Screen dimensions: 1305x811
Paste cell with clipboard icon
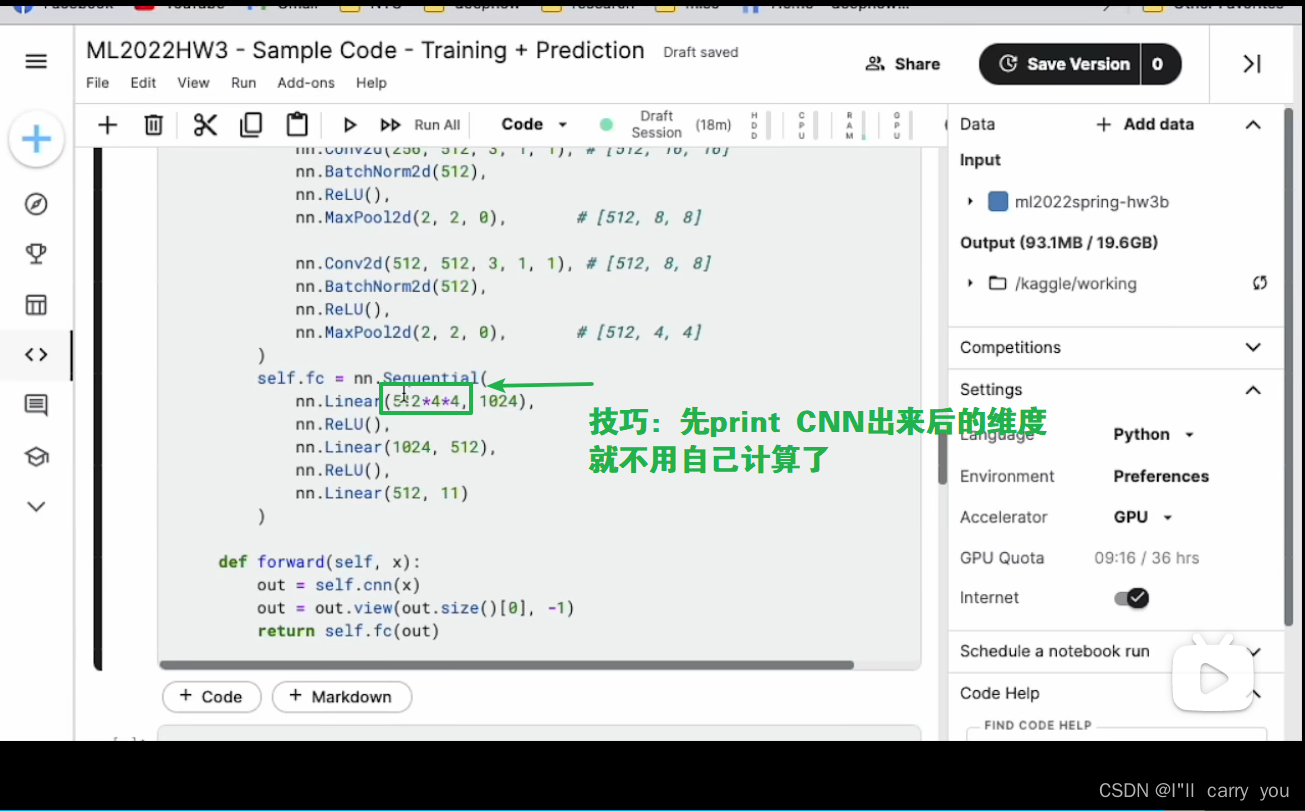pos(297,124)
